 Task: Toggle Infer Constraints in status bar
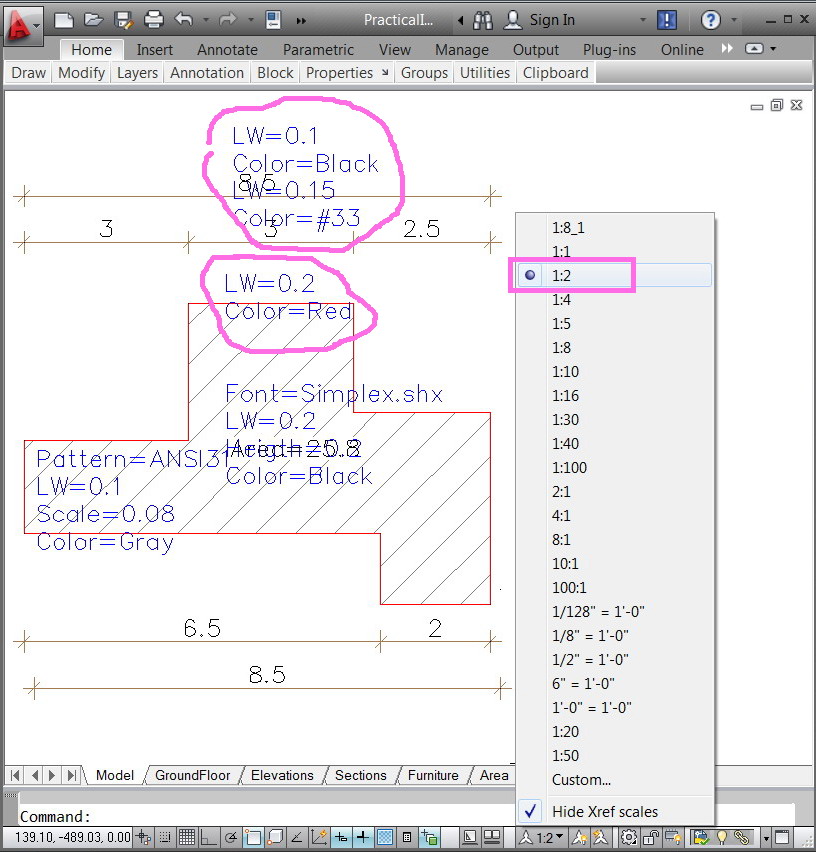(x=143, y=837)
